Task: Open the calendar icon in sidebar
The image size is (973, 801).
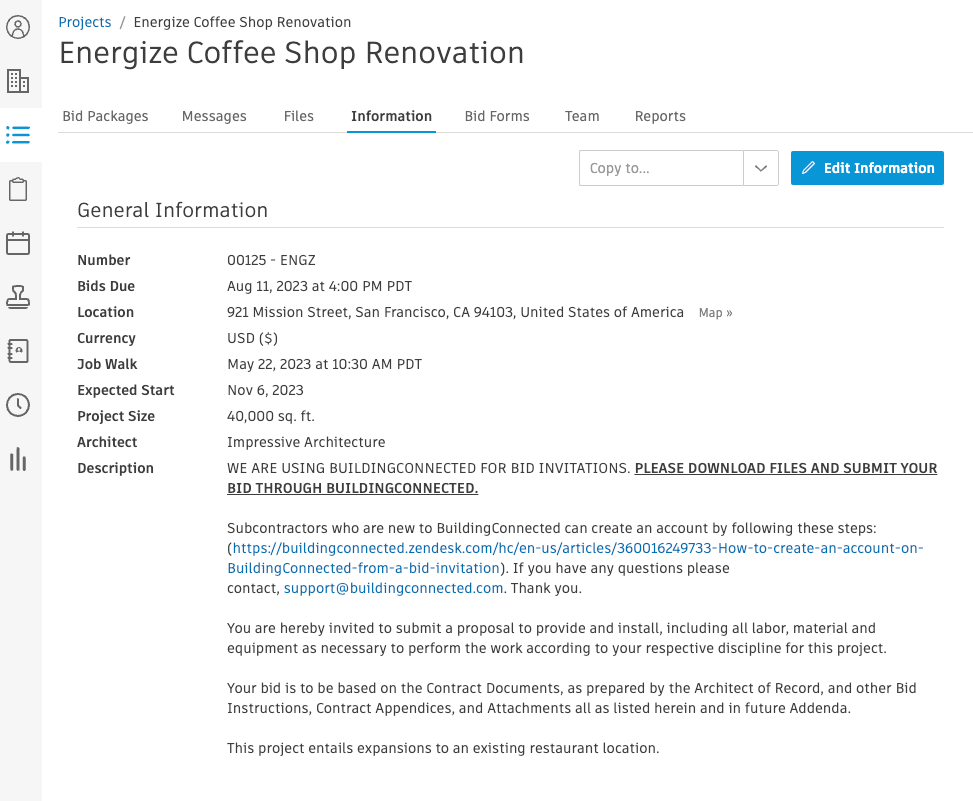Action: (x=18, y=243)
